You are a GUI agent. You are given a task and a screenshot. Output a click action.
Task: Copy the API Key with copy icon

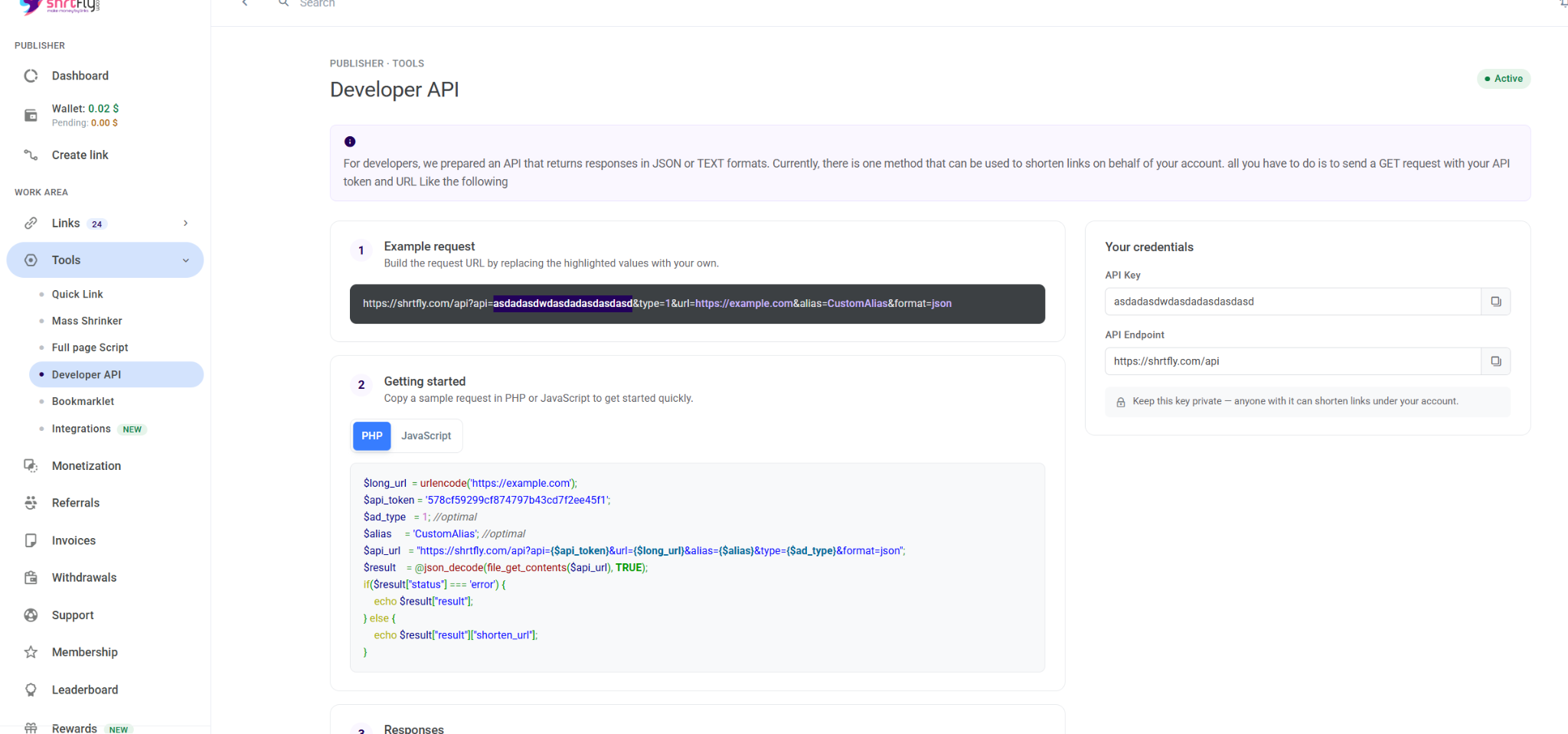pyautogui.click(x=1495, y=302)
